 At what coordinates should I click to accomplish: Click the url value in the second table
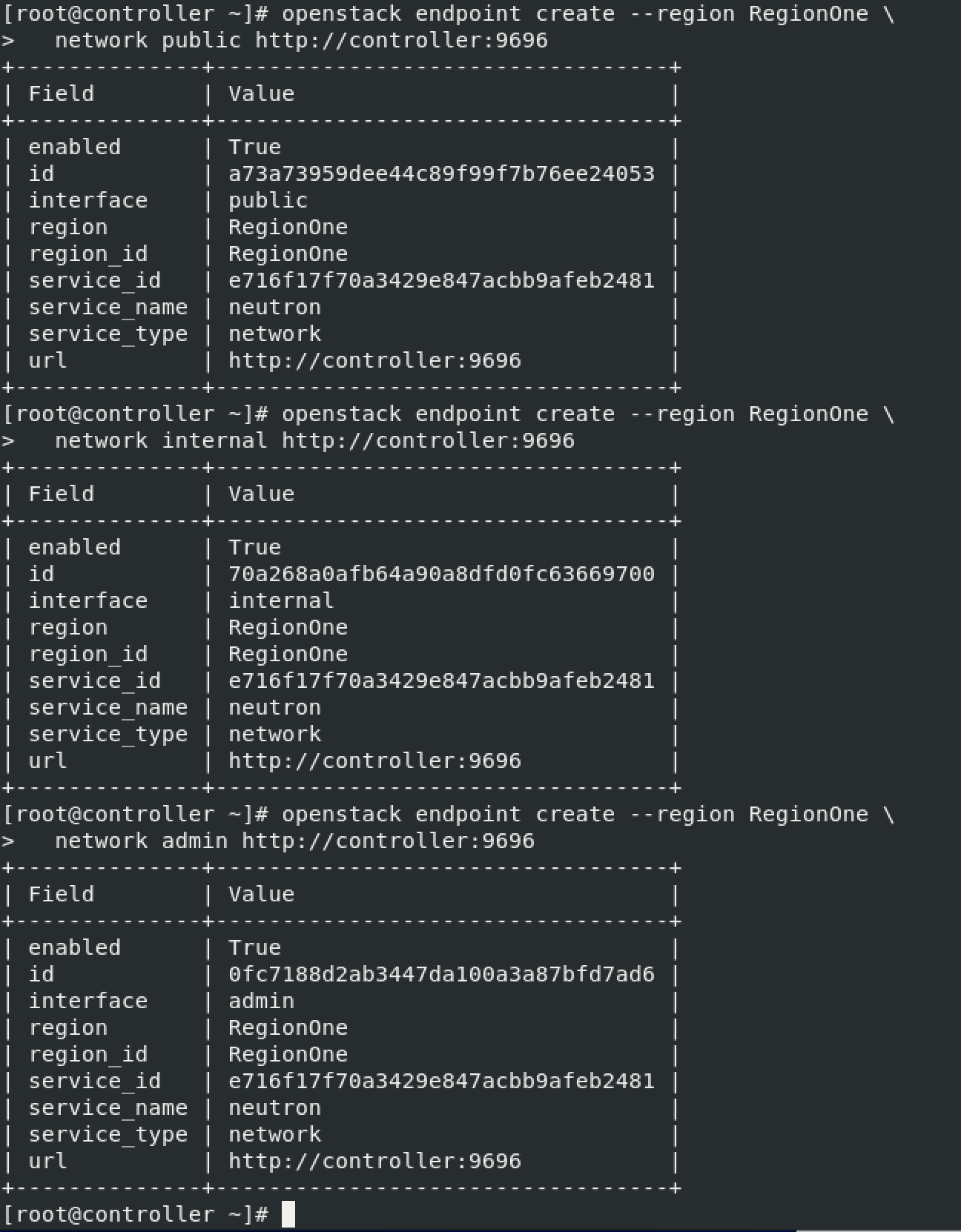[374, 761]
